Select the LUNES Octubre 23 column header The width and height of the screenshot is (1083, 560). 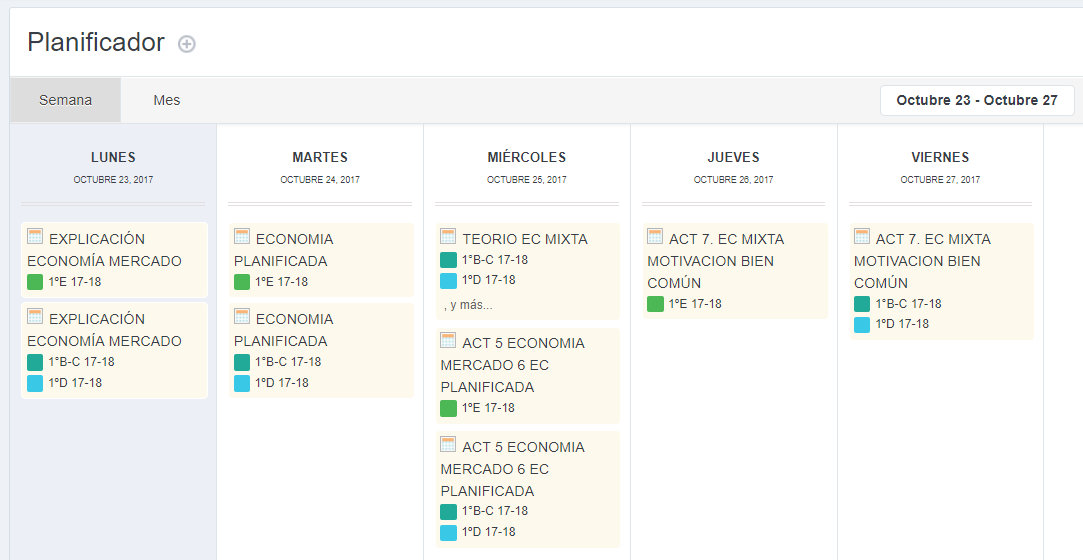(113, 166)
